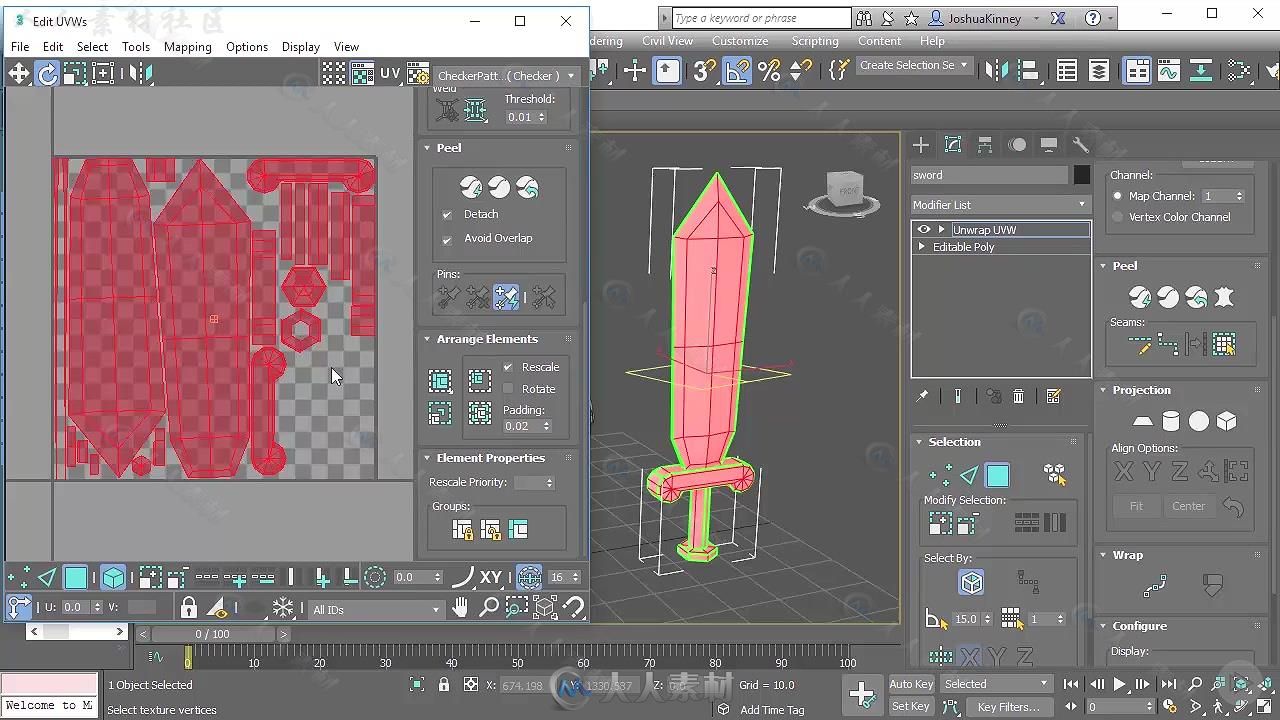The height and width of the screenshot is (720, 1280).
Task: Toggle Select By Element UV mode
Action: (x=114, y=577)
